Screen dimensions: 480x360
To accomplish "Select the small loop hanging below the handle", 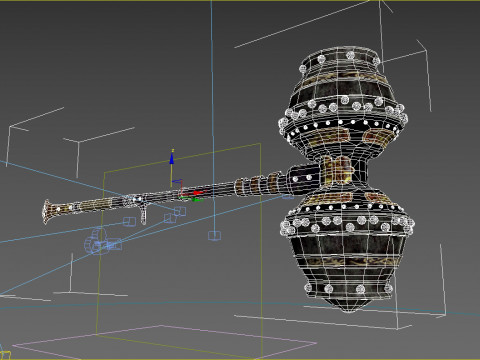I will click(x=143, y=215).
